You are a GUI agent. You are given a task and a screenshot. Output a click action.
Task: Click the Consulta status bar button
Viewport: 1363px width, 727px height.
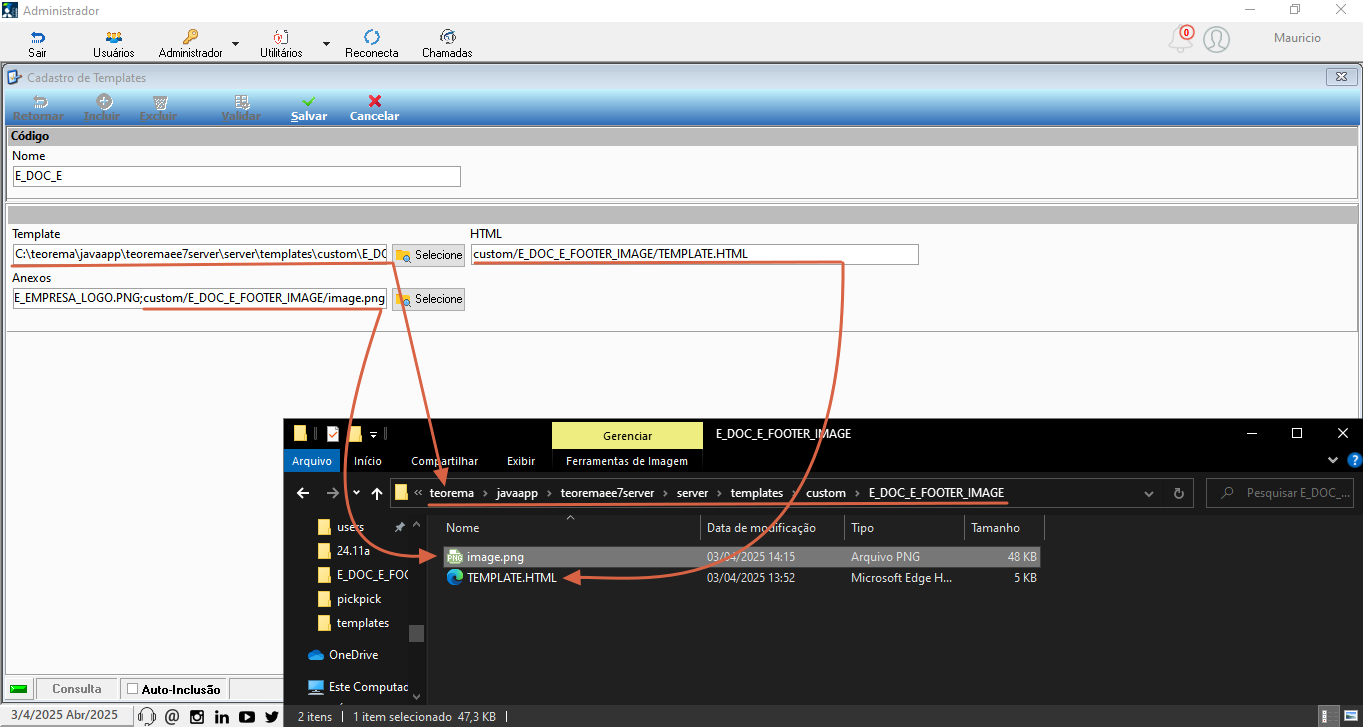click(77, 689)
